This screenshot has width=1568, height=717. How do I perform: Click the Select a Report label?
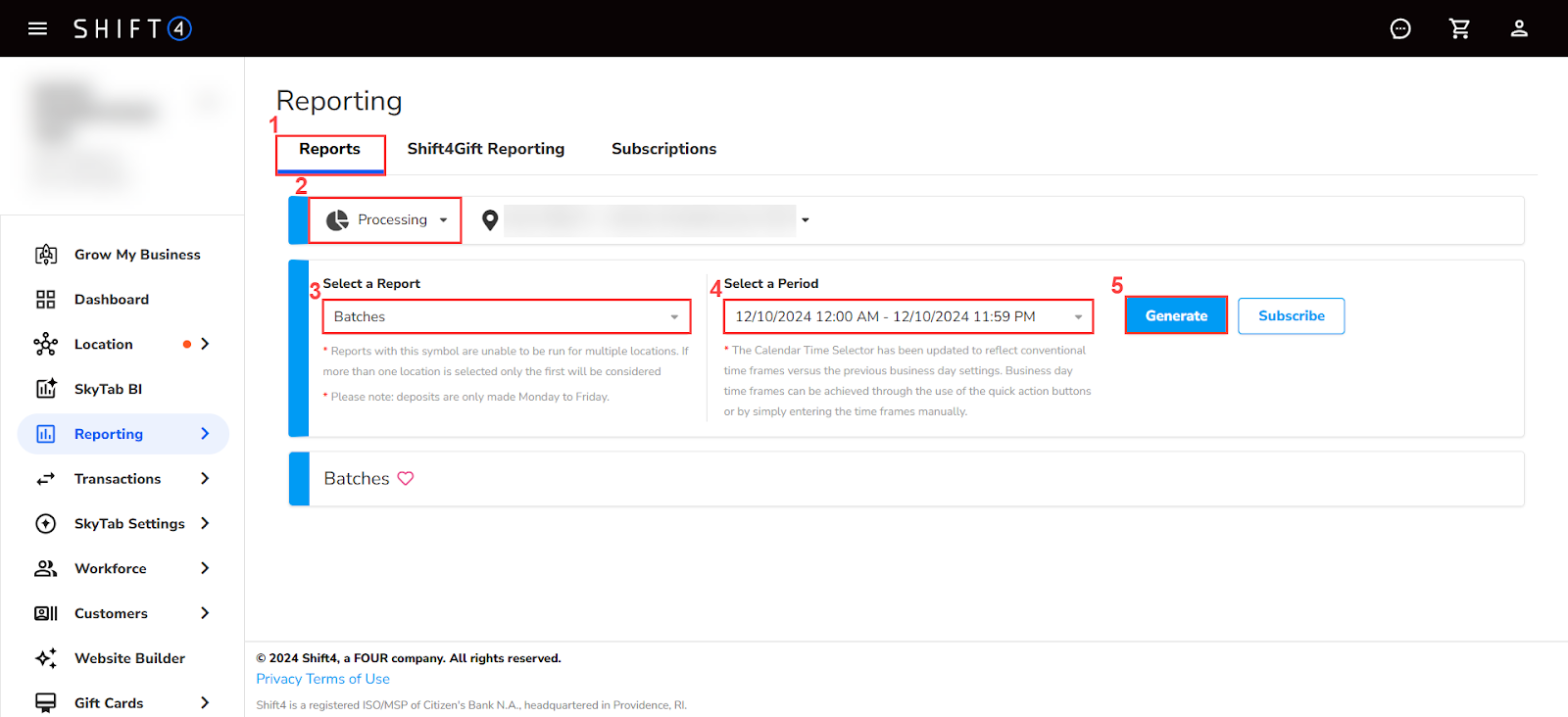coord(371,284)
